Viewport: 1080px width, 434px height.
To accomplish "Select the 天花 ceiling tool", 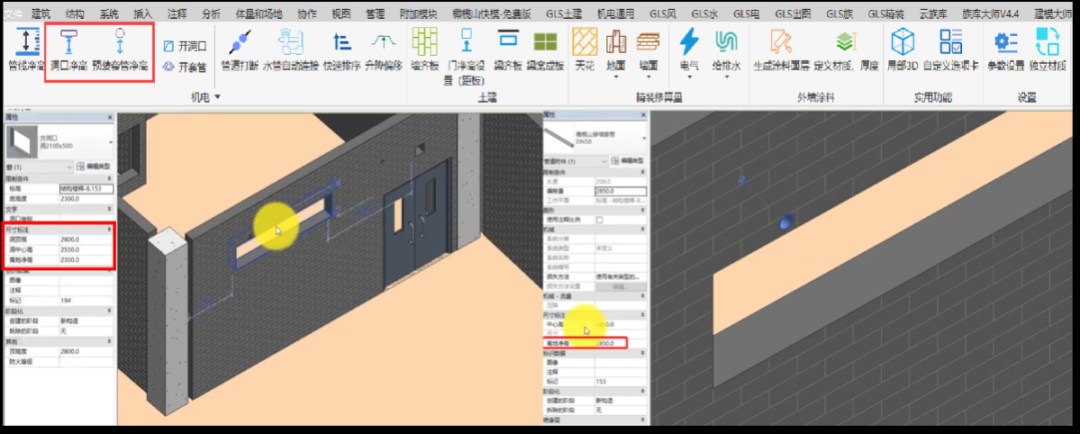I will pos(584,48).
